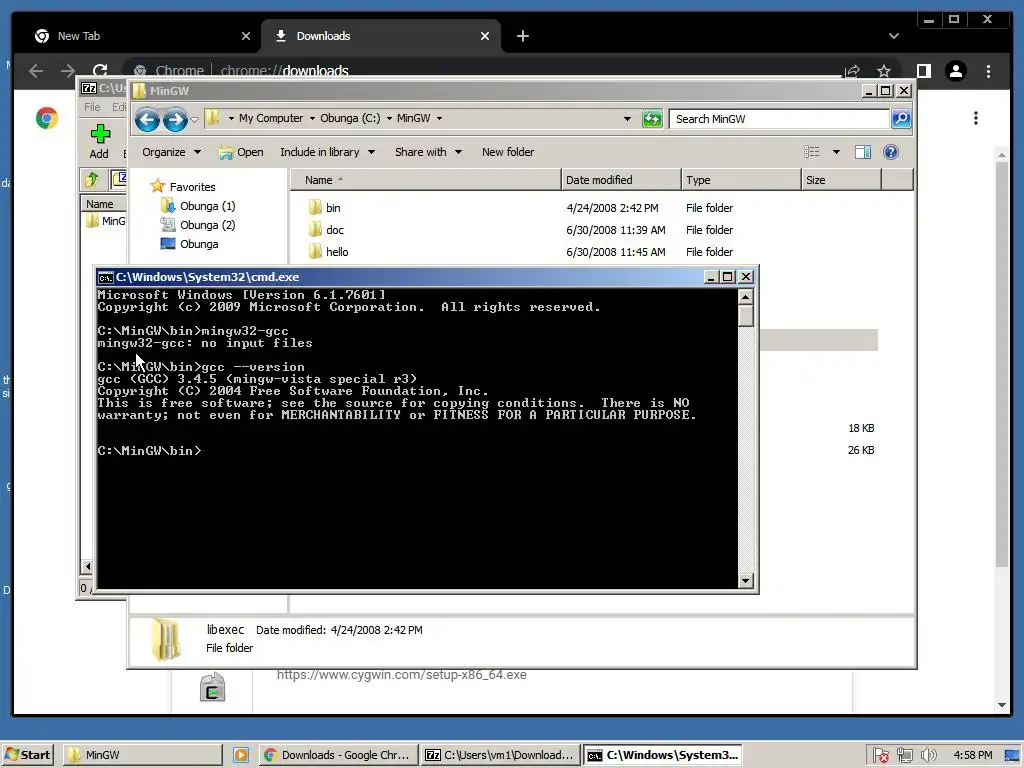The height and width of the screenshot is (768, 1024).
Task: Open a new Chrome tab
Action: coord(522,36)
